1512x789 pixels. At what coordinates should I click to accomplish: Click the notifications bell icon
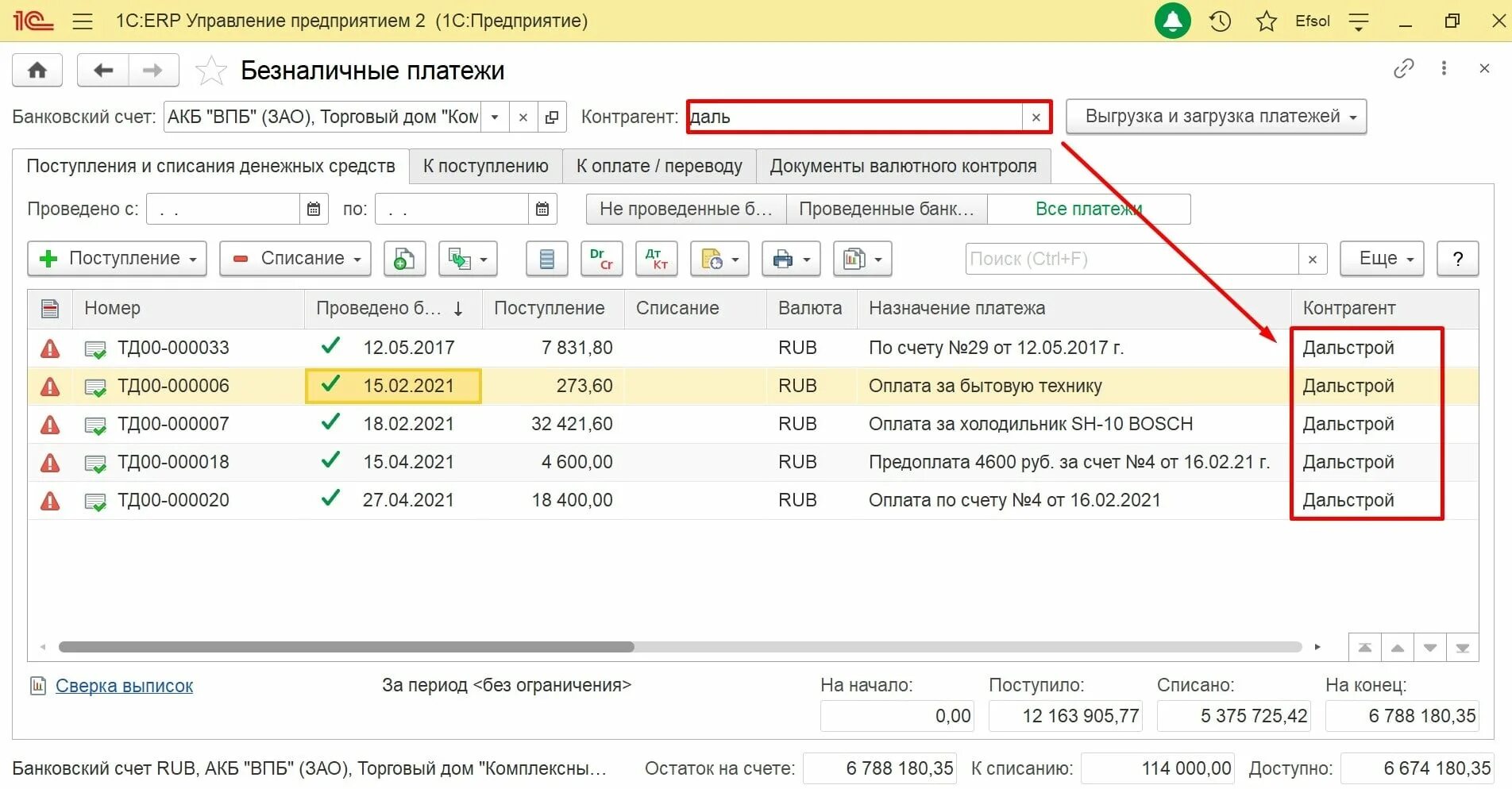[x=1173, y=21]
